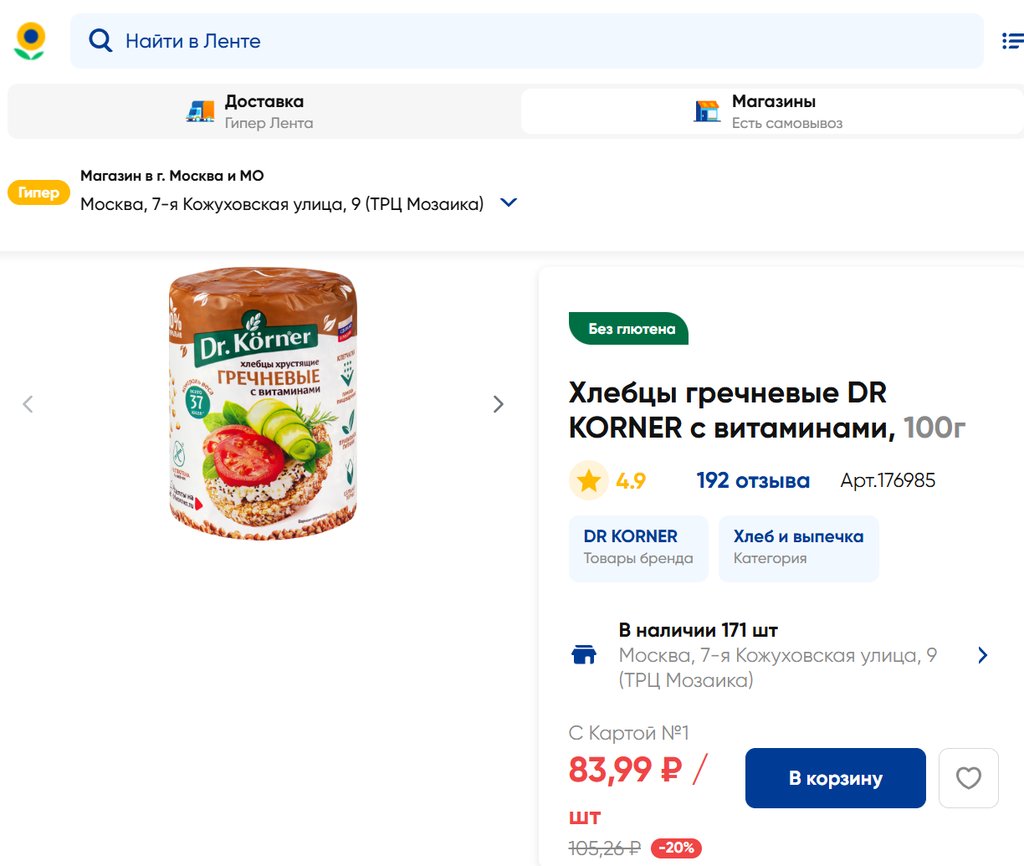Click the delivery truck icon
Image resolution: width=1024 pixels, height=866 pixels.
pos(200,111)
